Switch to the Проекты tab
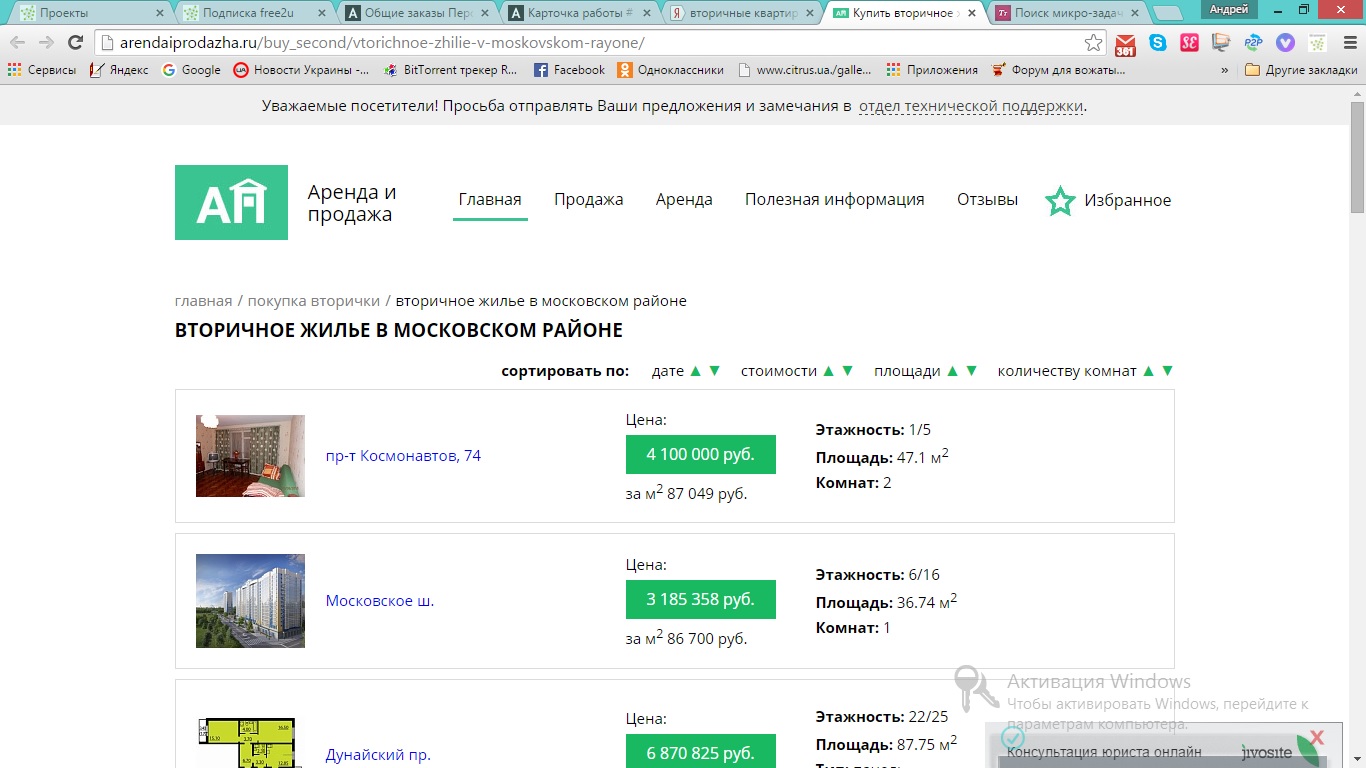The height and width of the screenshot is (768, 1366). click(x=91, y=13)
